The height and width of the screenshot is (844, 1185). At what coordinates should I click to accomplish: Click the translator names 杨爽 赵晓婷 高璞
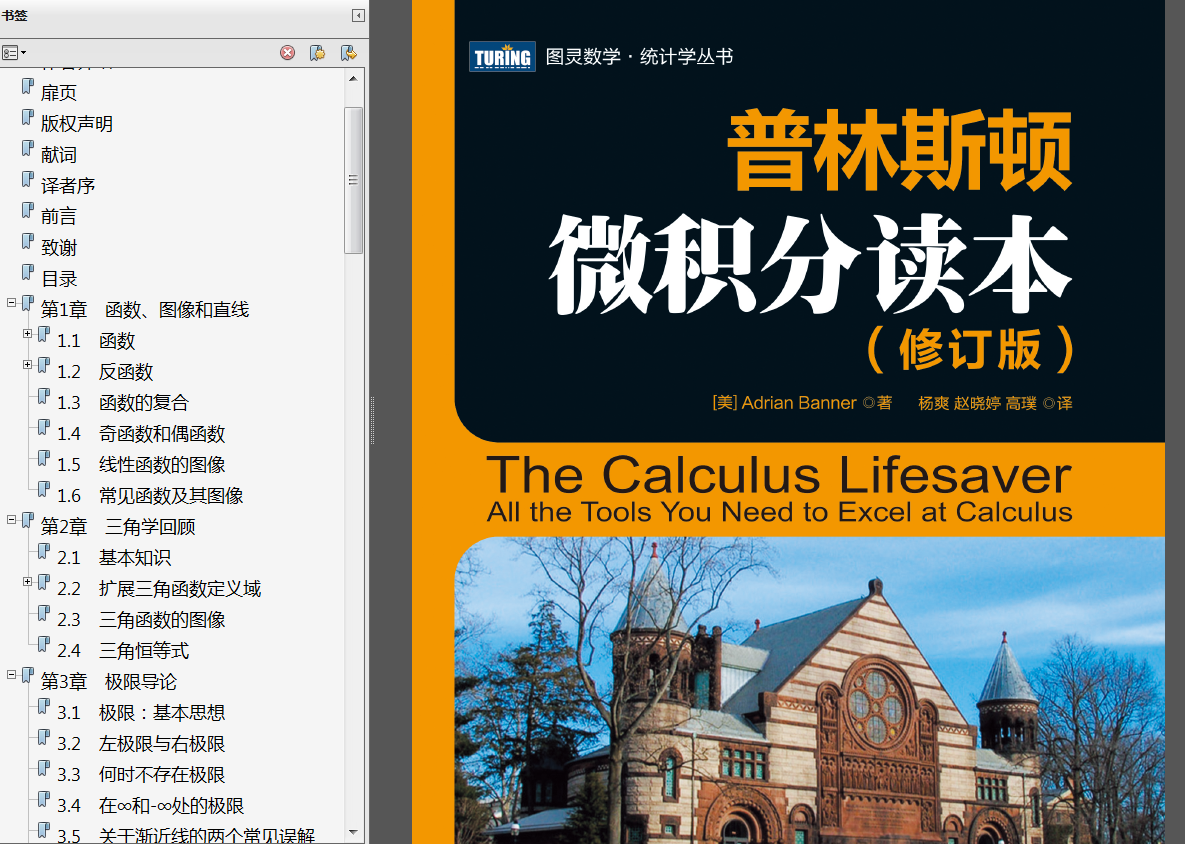click(977, 403)
